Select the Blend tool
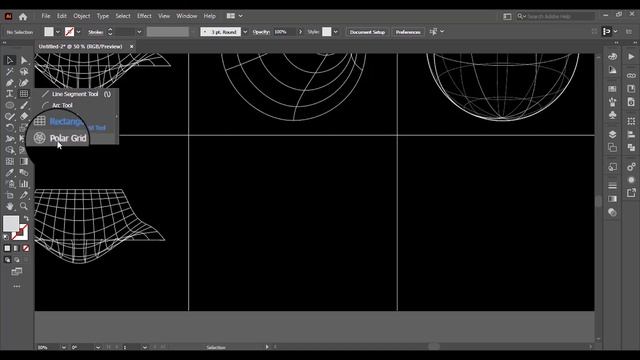This screenshot has height=360, width=640. coord(24,173)
